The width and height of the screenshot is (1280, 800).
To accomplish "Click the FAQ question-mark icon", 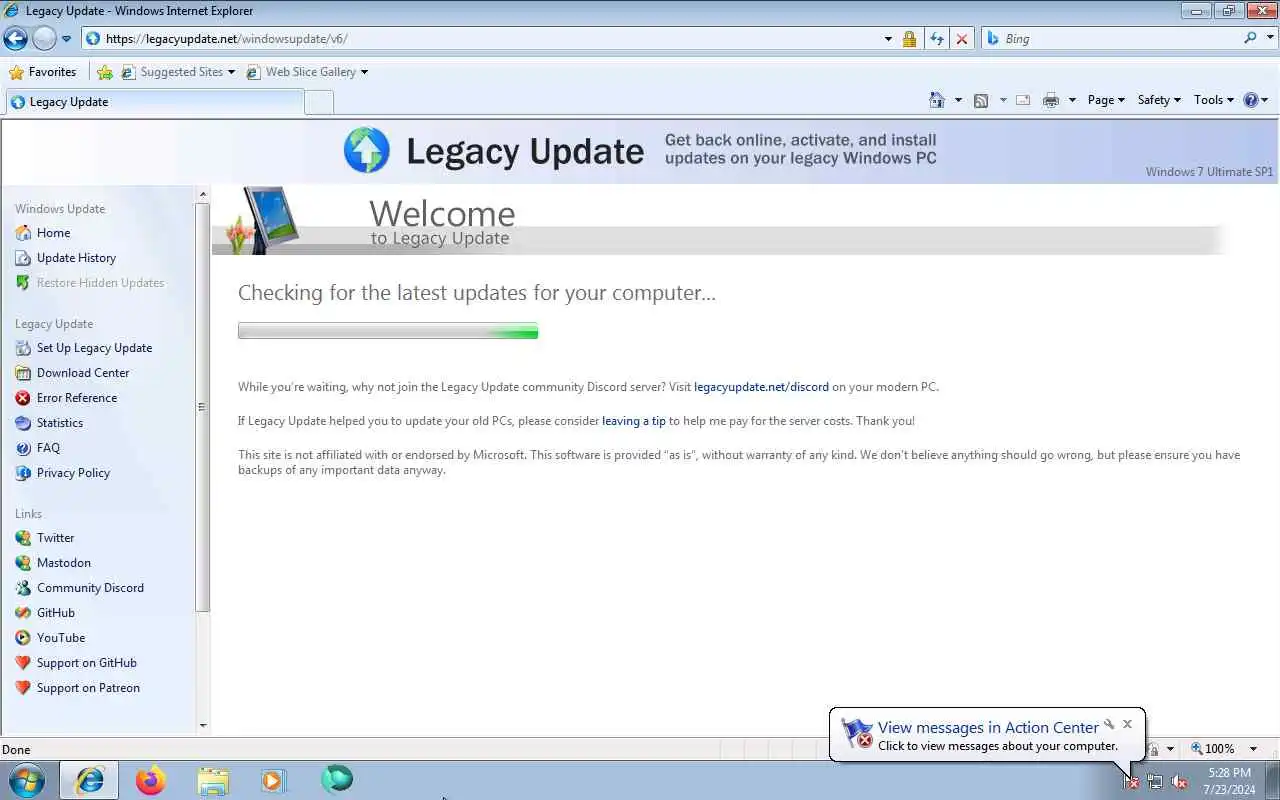I will 23,448.
